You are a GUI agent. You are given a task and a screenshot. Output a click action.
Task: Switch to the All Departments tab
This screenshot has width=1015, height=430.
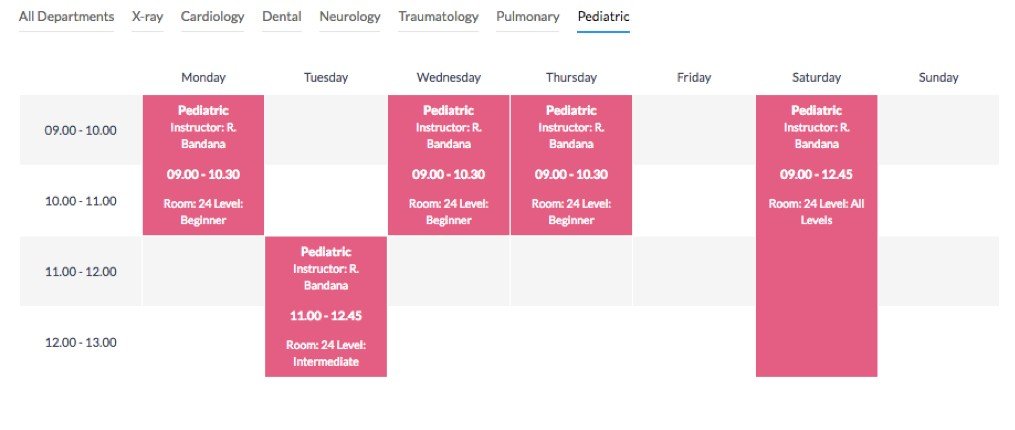tap(66, 17)
